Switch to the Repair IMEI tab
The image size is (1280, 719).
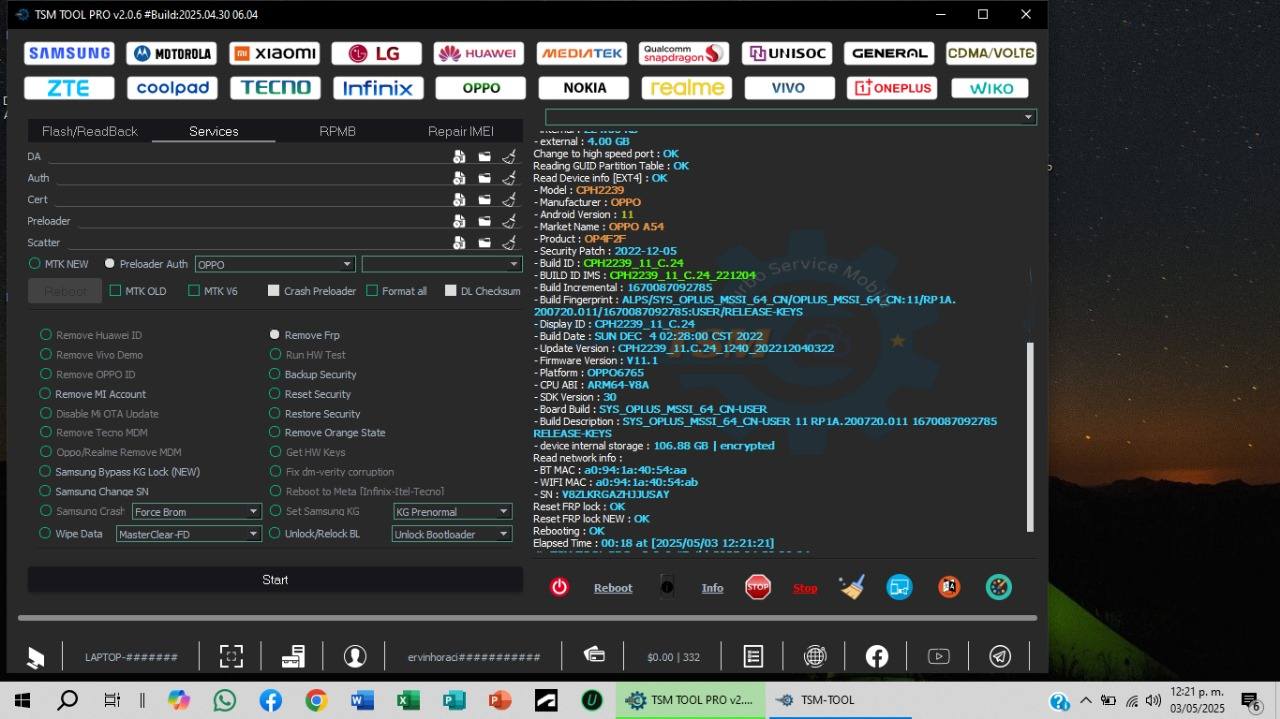[461, 131]
